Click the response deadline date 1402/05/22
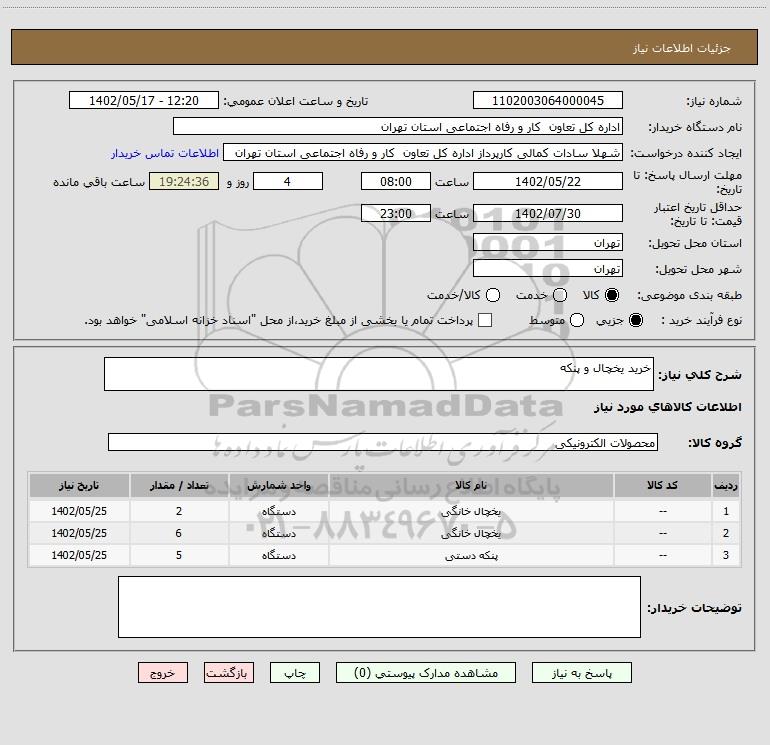This screenshot has height=745, width=770. 548,181
